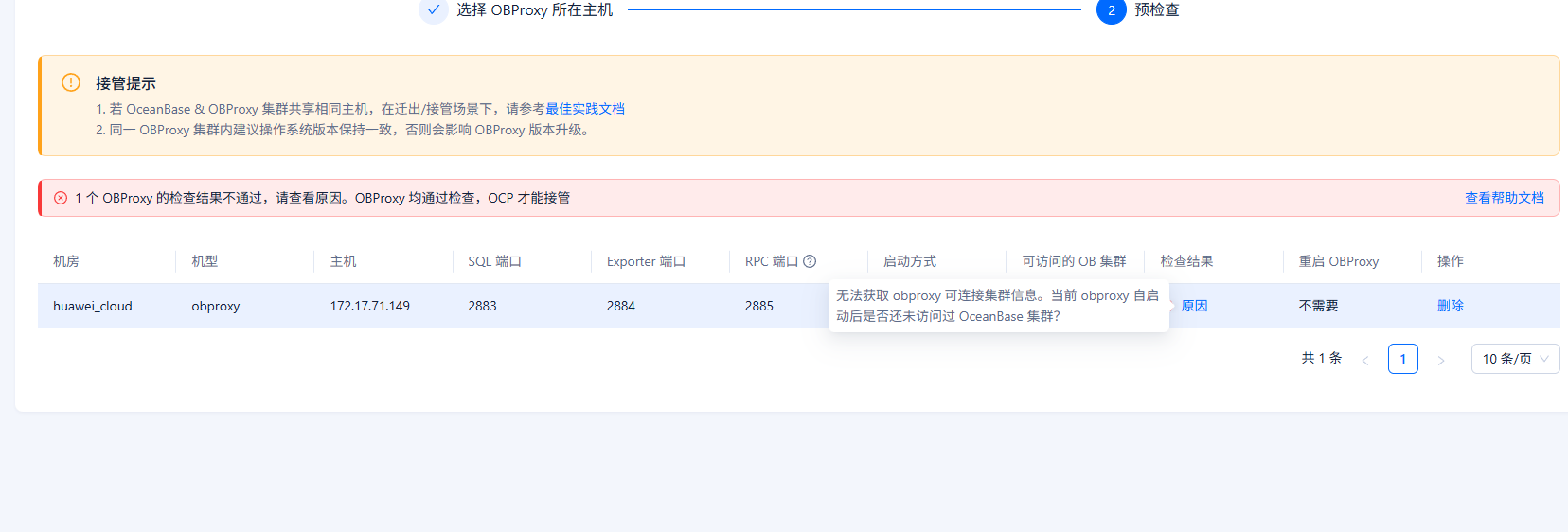Click the SQL 端口 column header
1568x532 pixels.
[494, 261]
